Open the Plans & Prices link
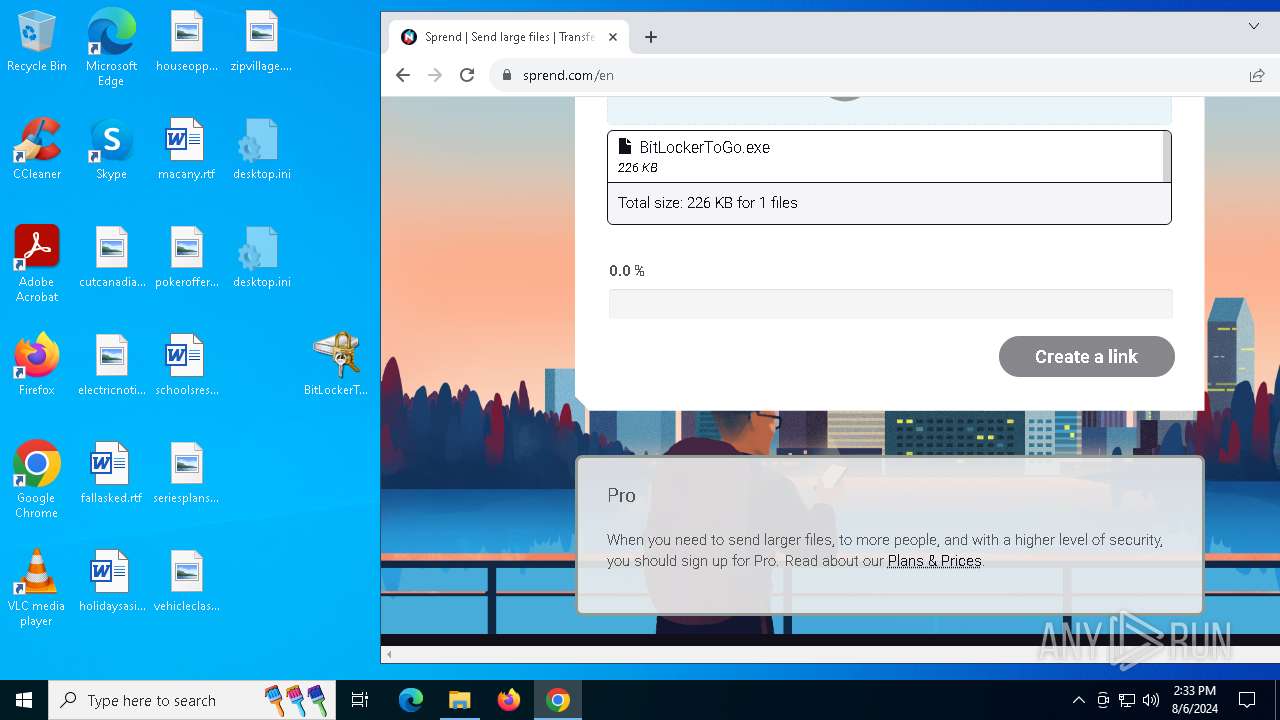Viewport: 1280px width, 720px height. click(934, 561)
